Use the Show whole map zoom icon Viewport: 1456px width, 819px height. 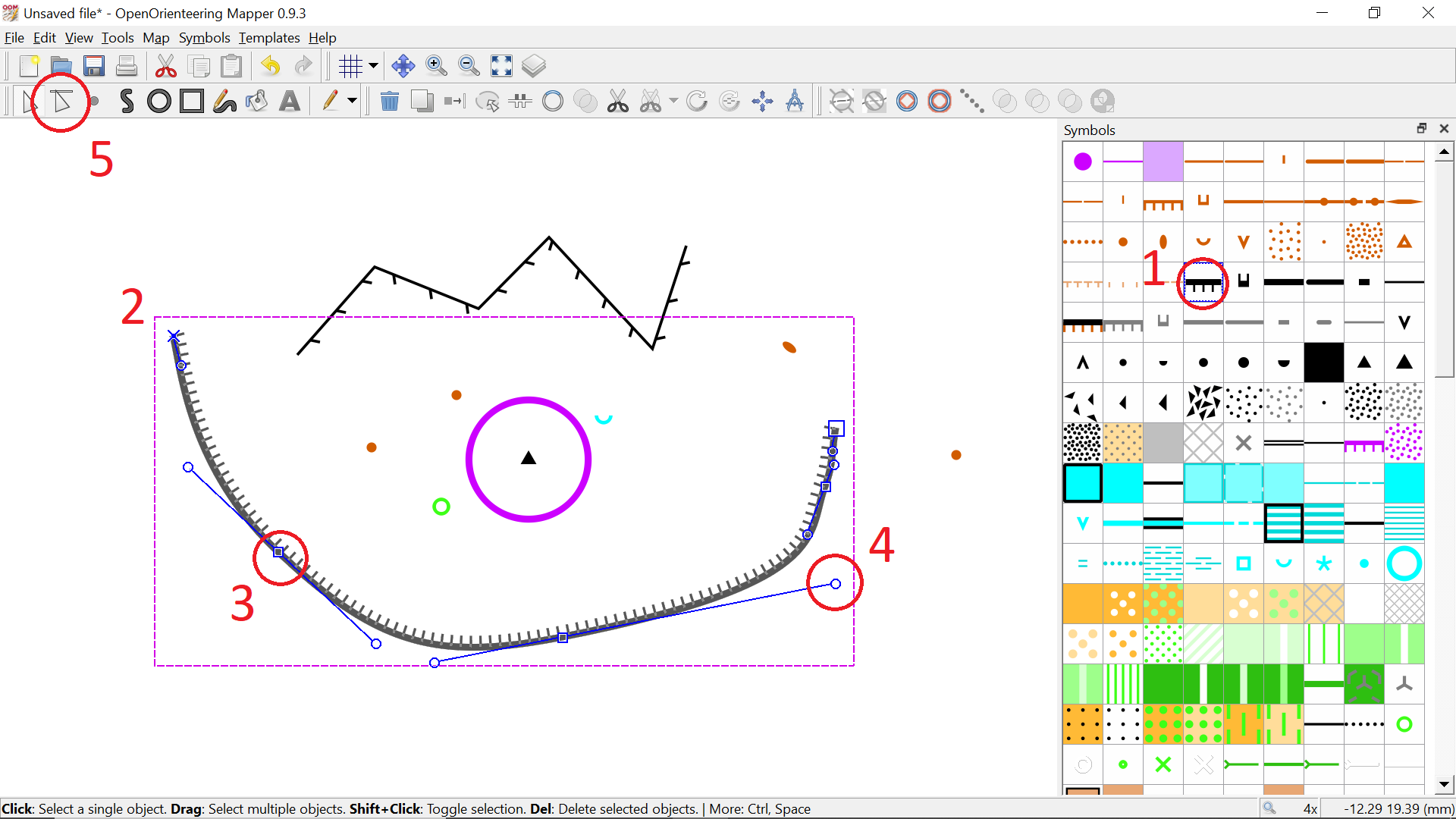(501, 66)
